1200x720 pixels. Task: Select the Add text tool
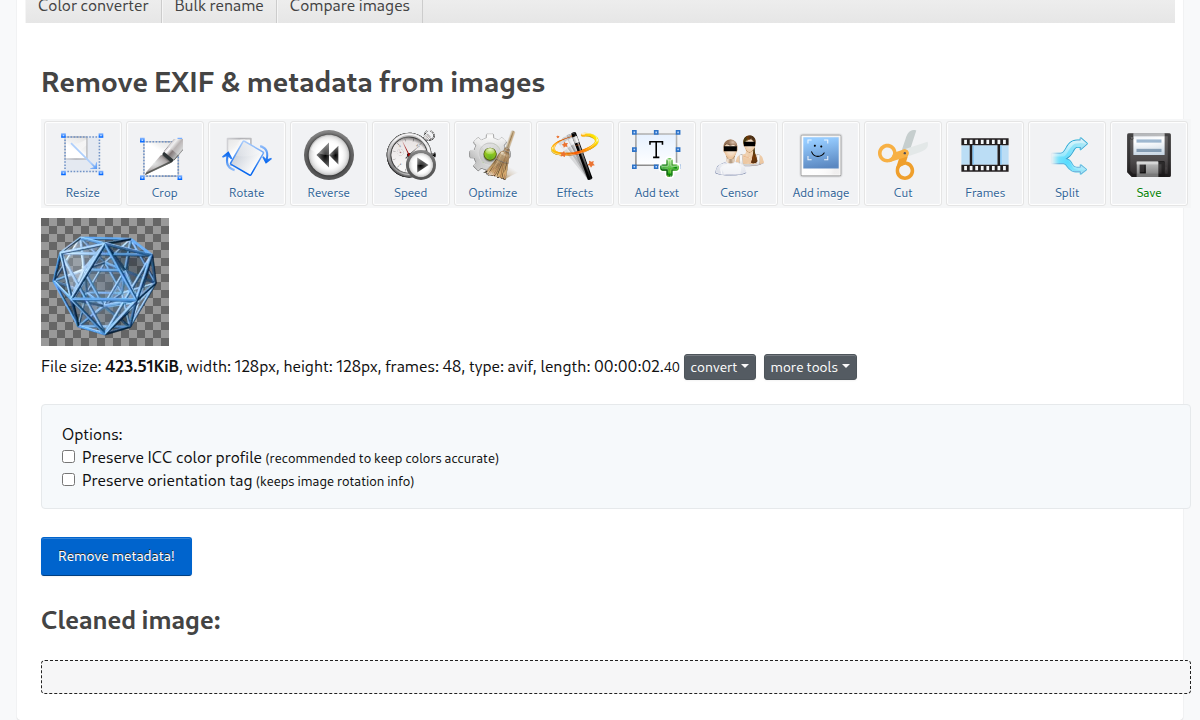tap(657, 164)
